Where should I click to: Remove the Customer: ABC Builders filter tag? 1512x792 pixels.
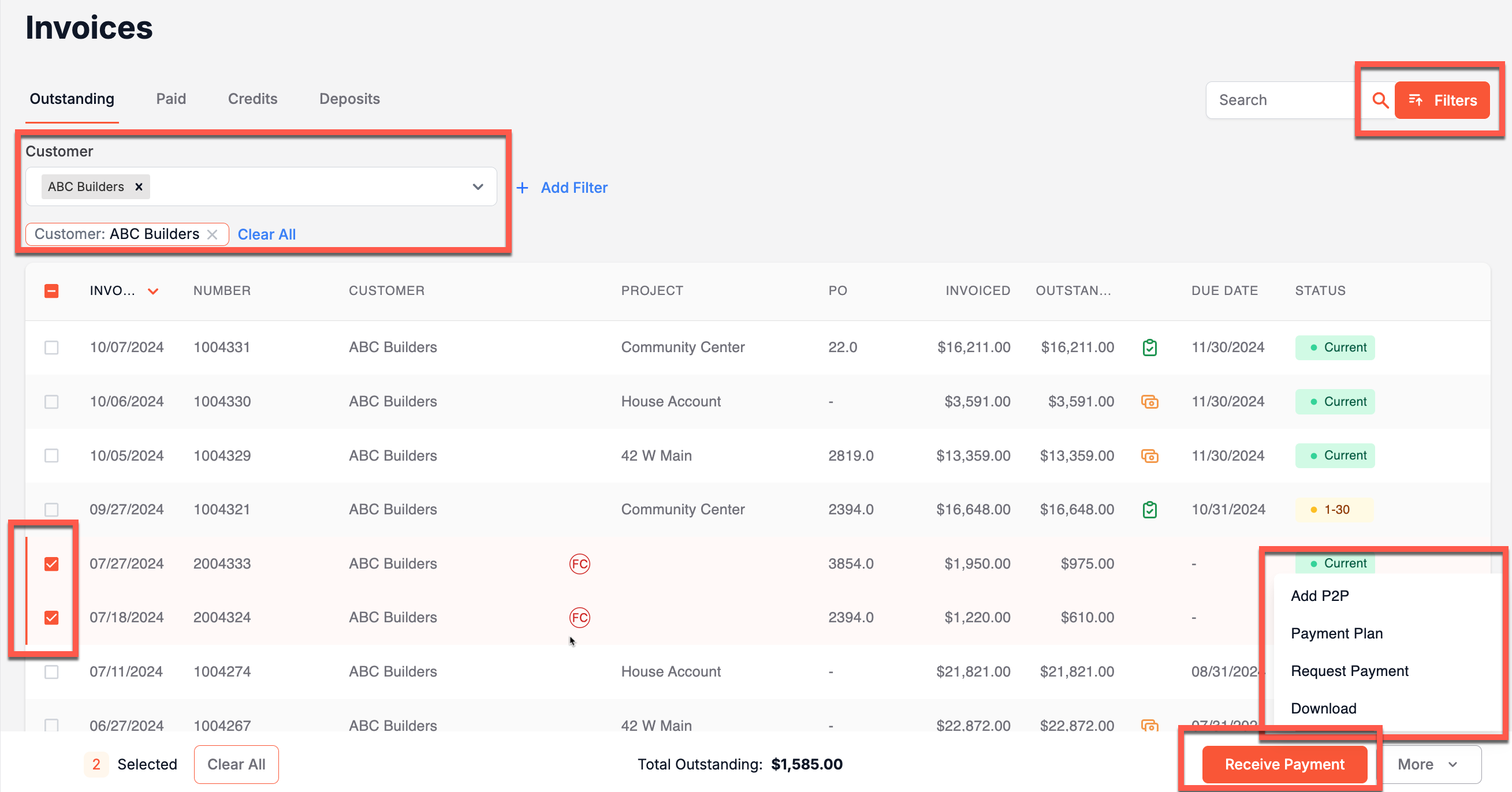pyautogui.click(x=213, y=234)
